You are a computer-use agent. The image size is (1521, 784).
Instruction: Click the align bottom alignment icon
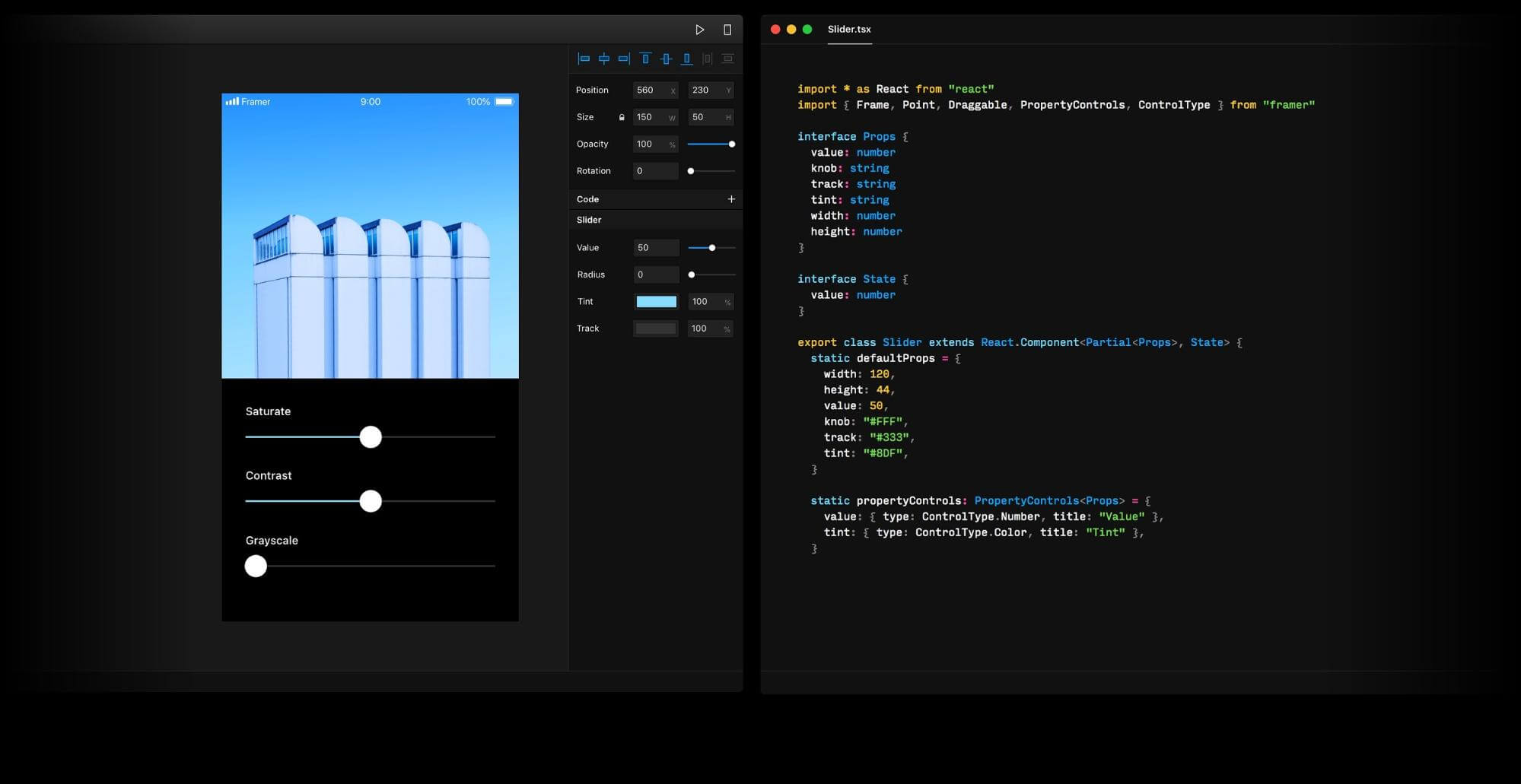(x=687, y=58)
